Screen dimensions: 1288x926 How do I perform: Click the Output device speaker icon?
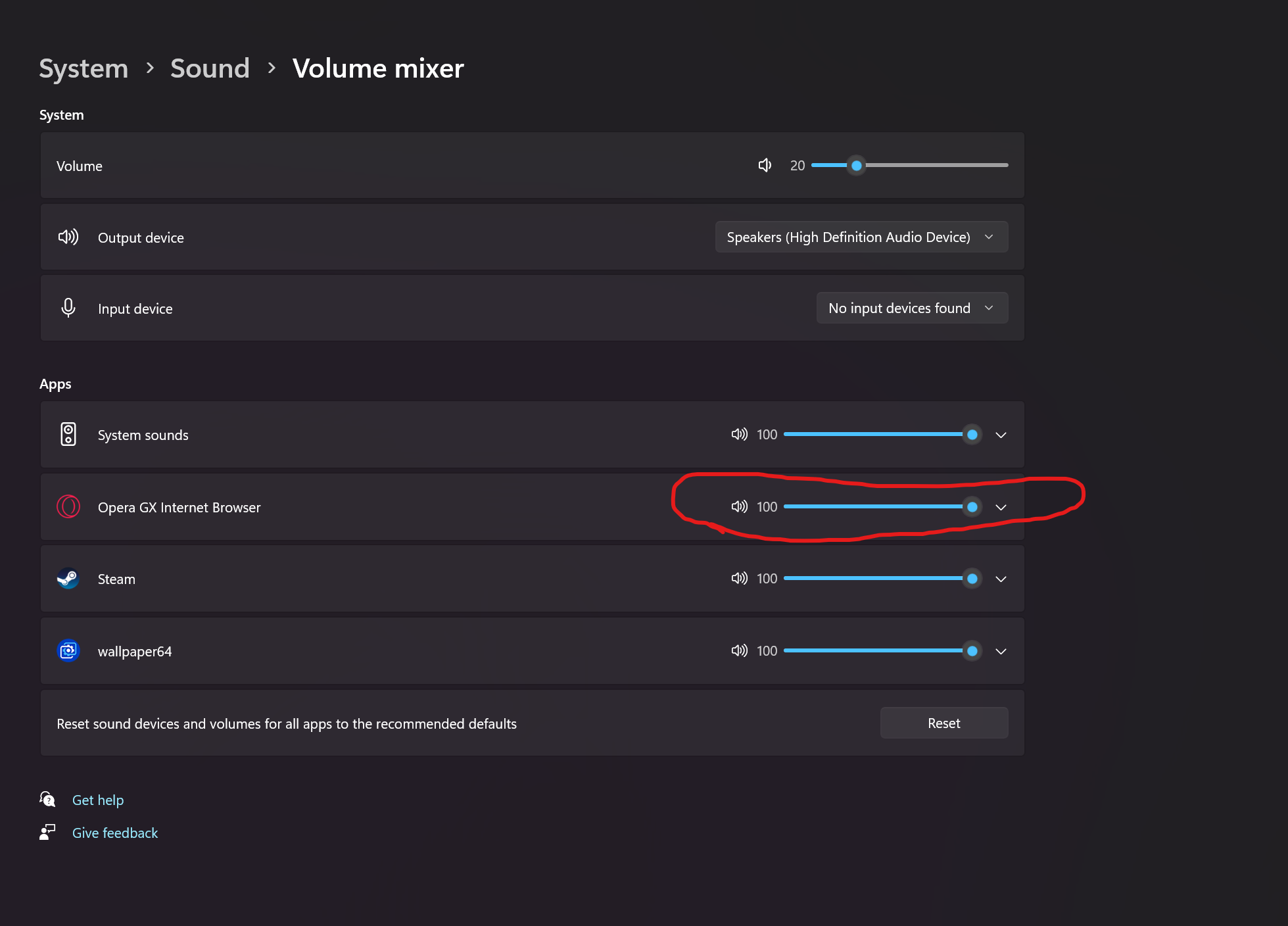point(68,237)
